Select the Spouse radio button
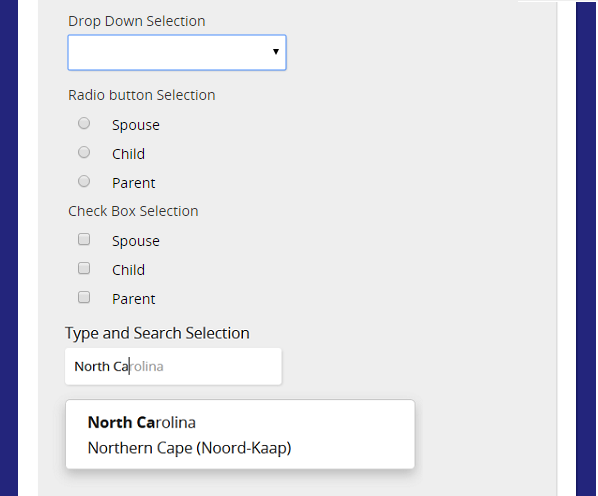This screenshot has width=598, height=496. pos(84,123)
